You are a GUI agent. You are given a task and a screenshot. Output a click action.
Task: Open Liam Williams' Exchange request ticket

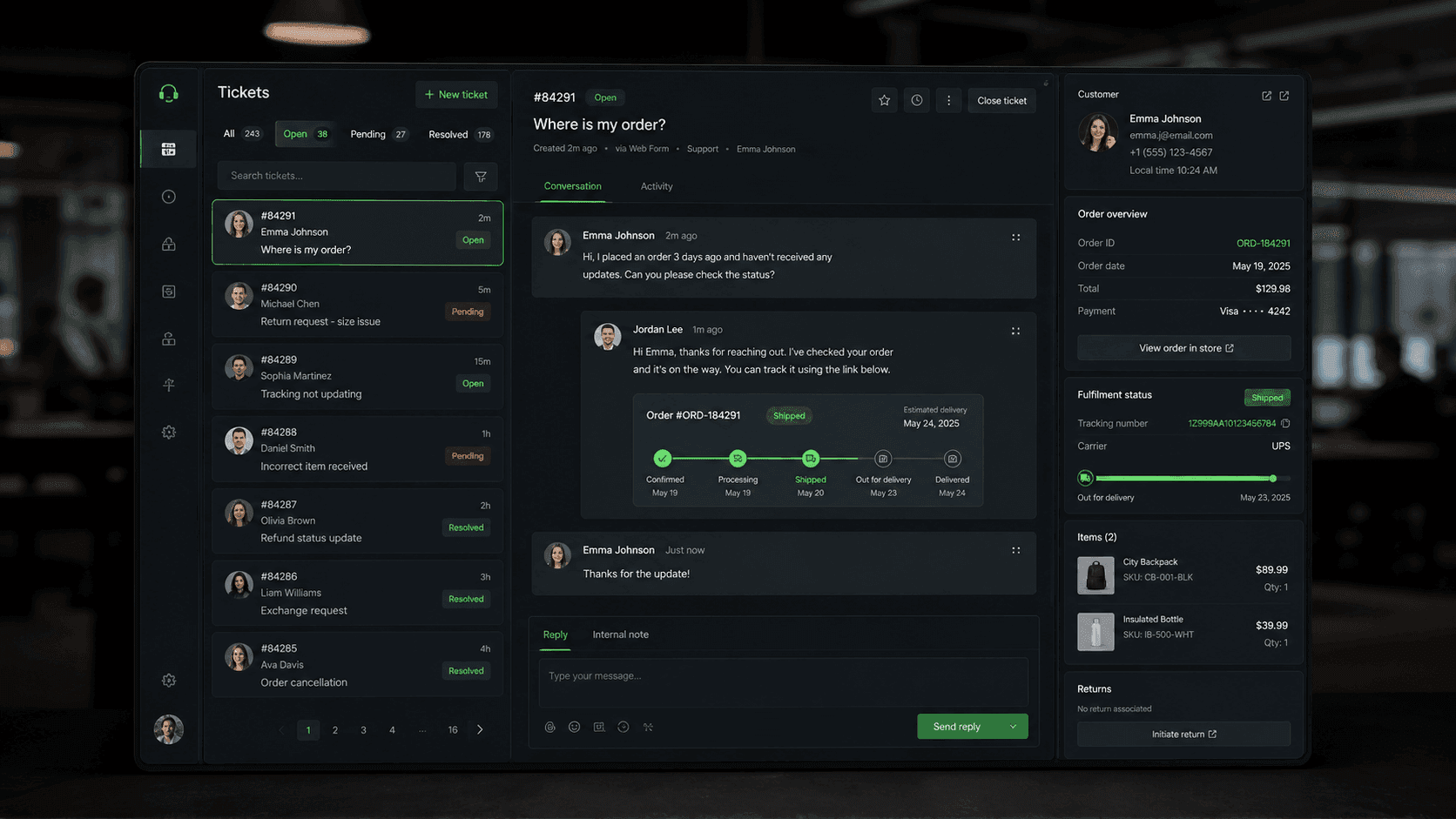pyautogui.click(x=357, y=593)
